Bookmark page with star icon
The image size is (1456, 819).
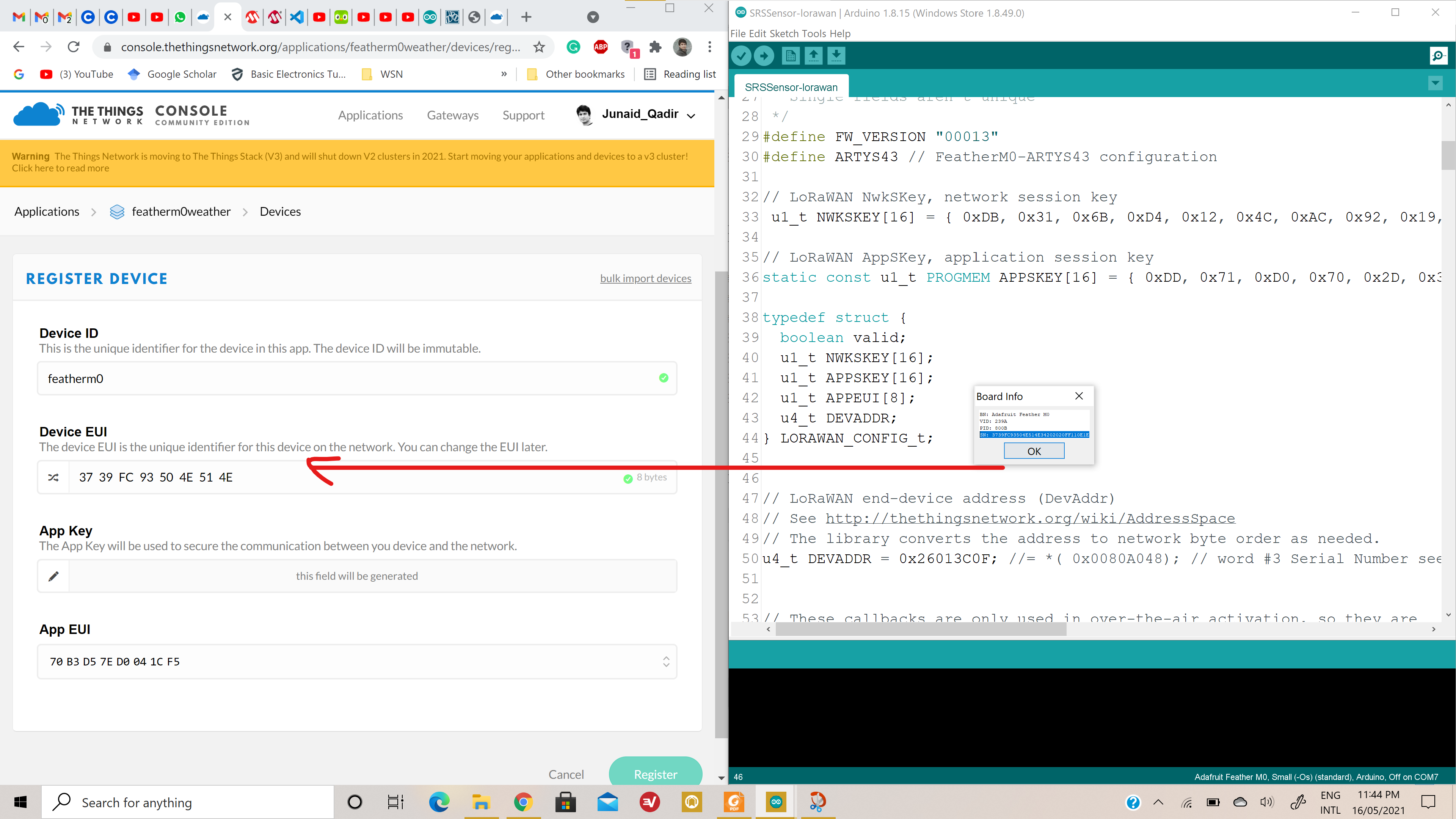pos(539,47)
